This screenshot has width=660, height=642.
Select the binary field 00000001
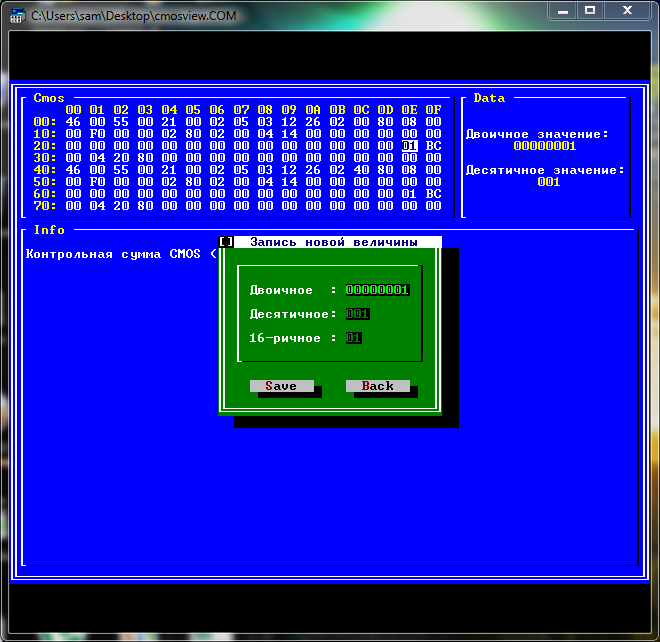click(x=377, y=290)
